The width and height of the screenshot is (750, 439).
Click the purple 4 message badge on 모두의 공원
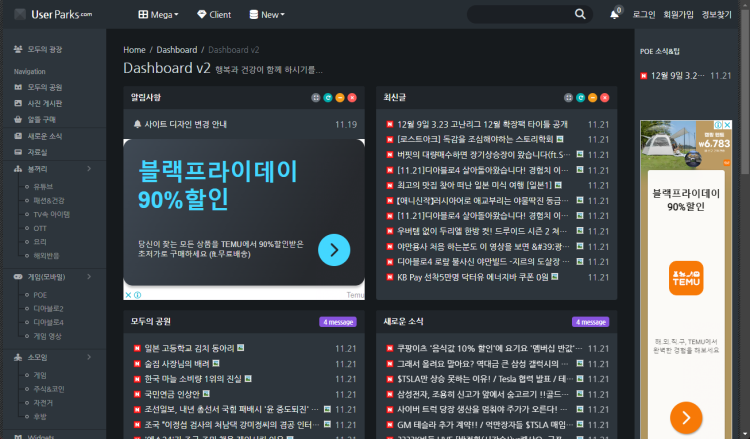tap(338, 322)
